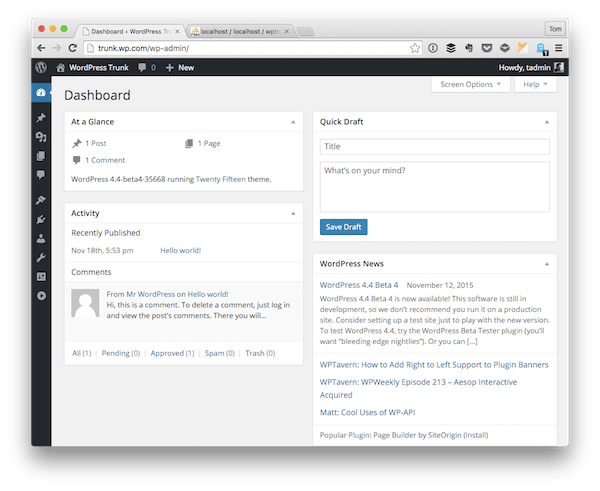Open the 1 Comment link
The image size is (600, 491).
(105, 160)
